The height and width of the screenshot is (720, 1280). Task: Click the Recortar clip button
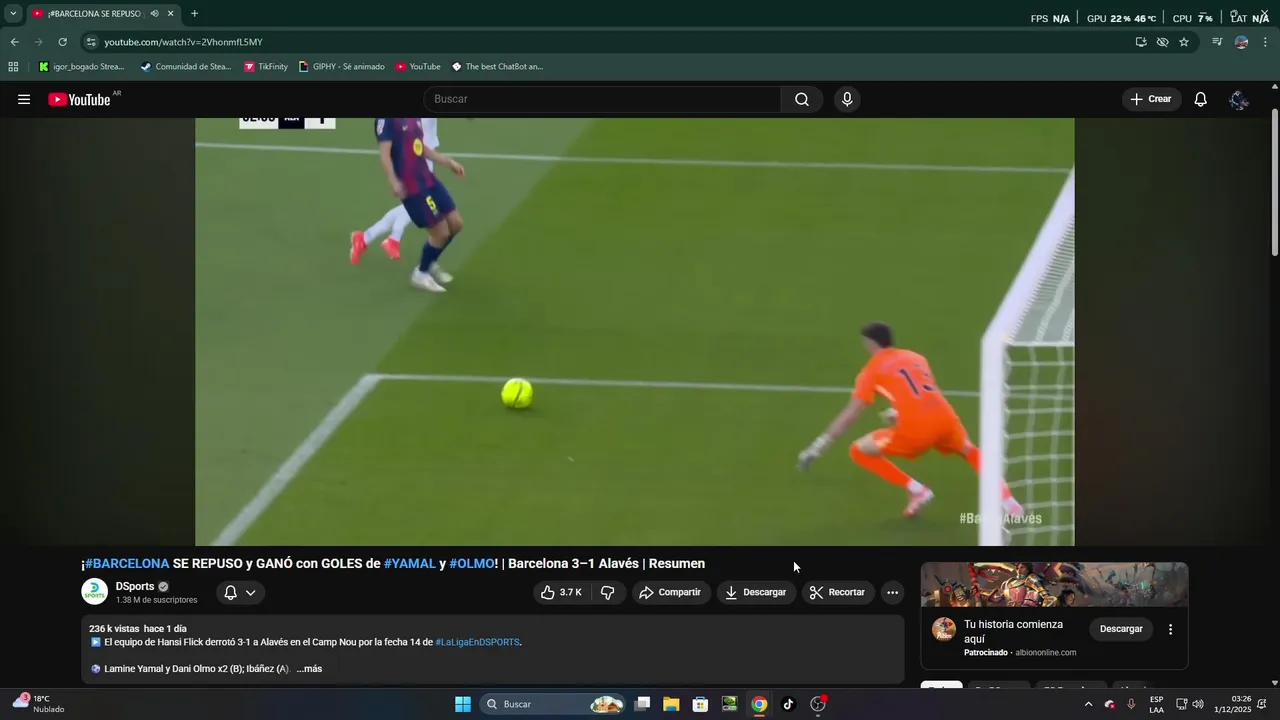click(838, 592)
